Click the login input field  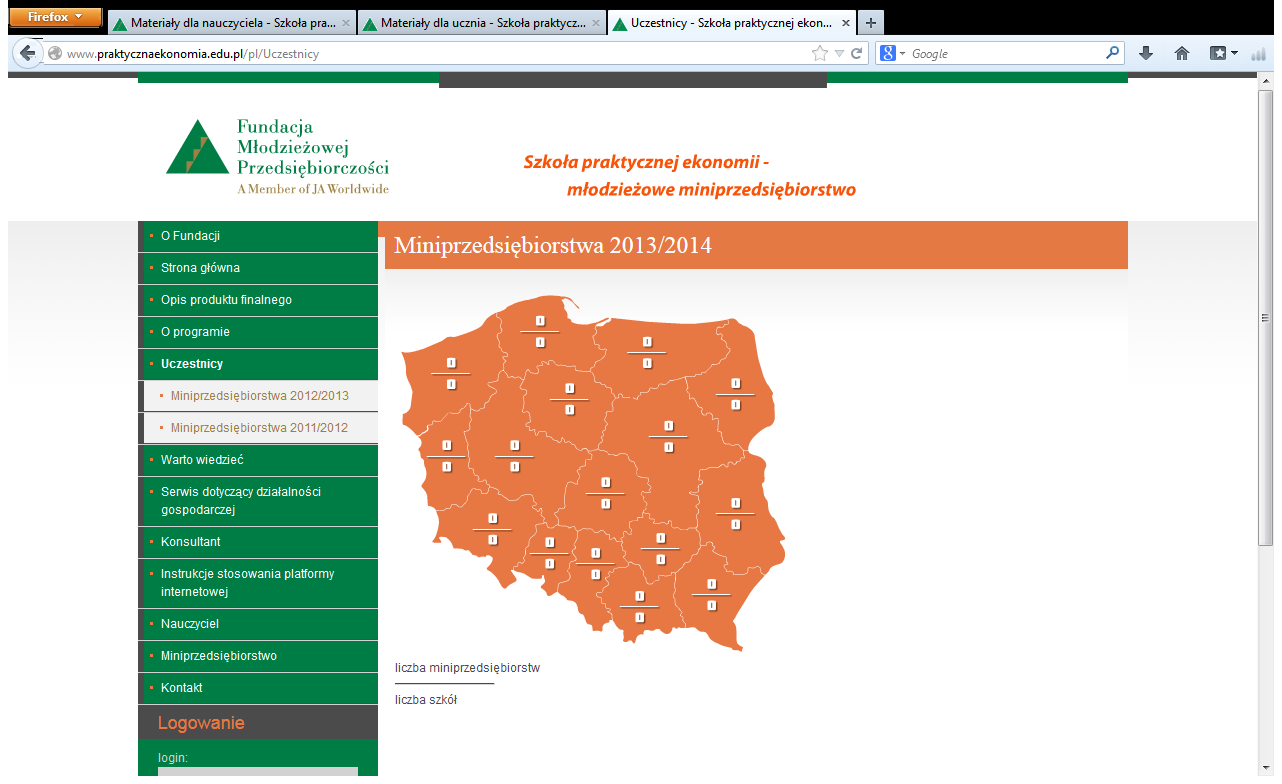[258, 772]
